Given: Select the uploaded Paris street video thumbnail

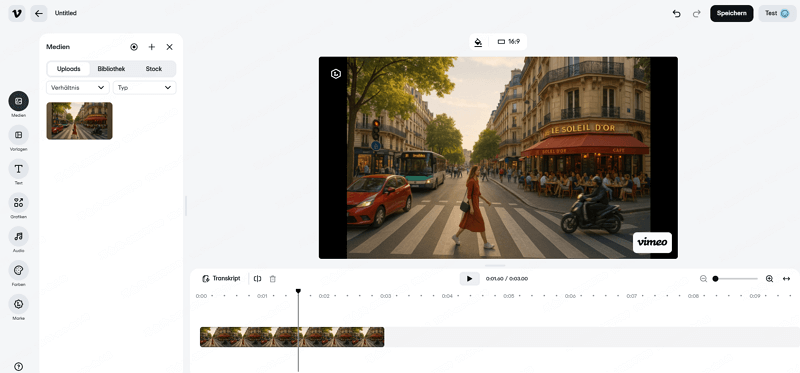Looking at the screenshot, I should 80,121.
